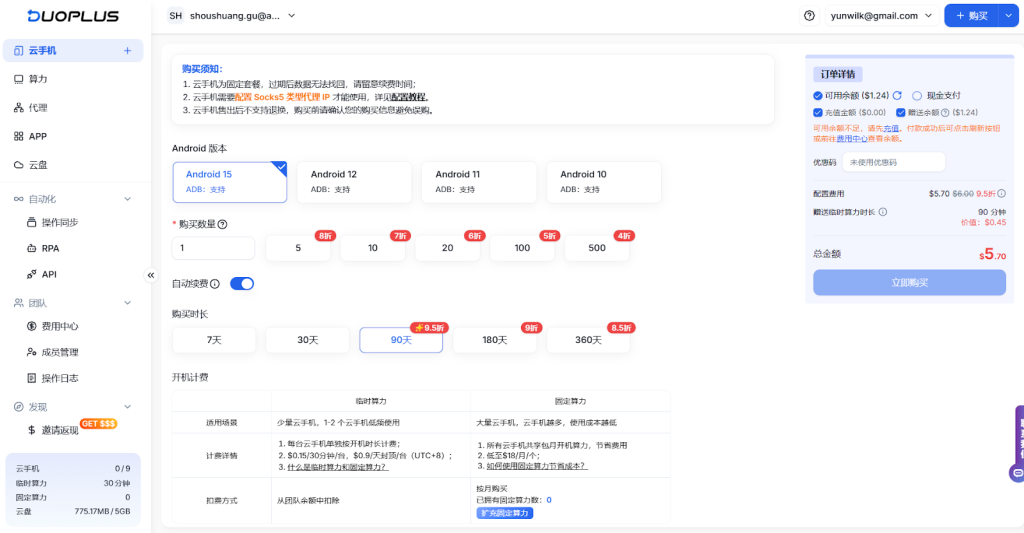Go to RPA in the sidebar

tap(50, 248)
